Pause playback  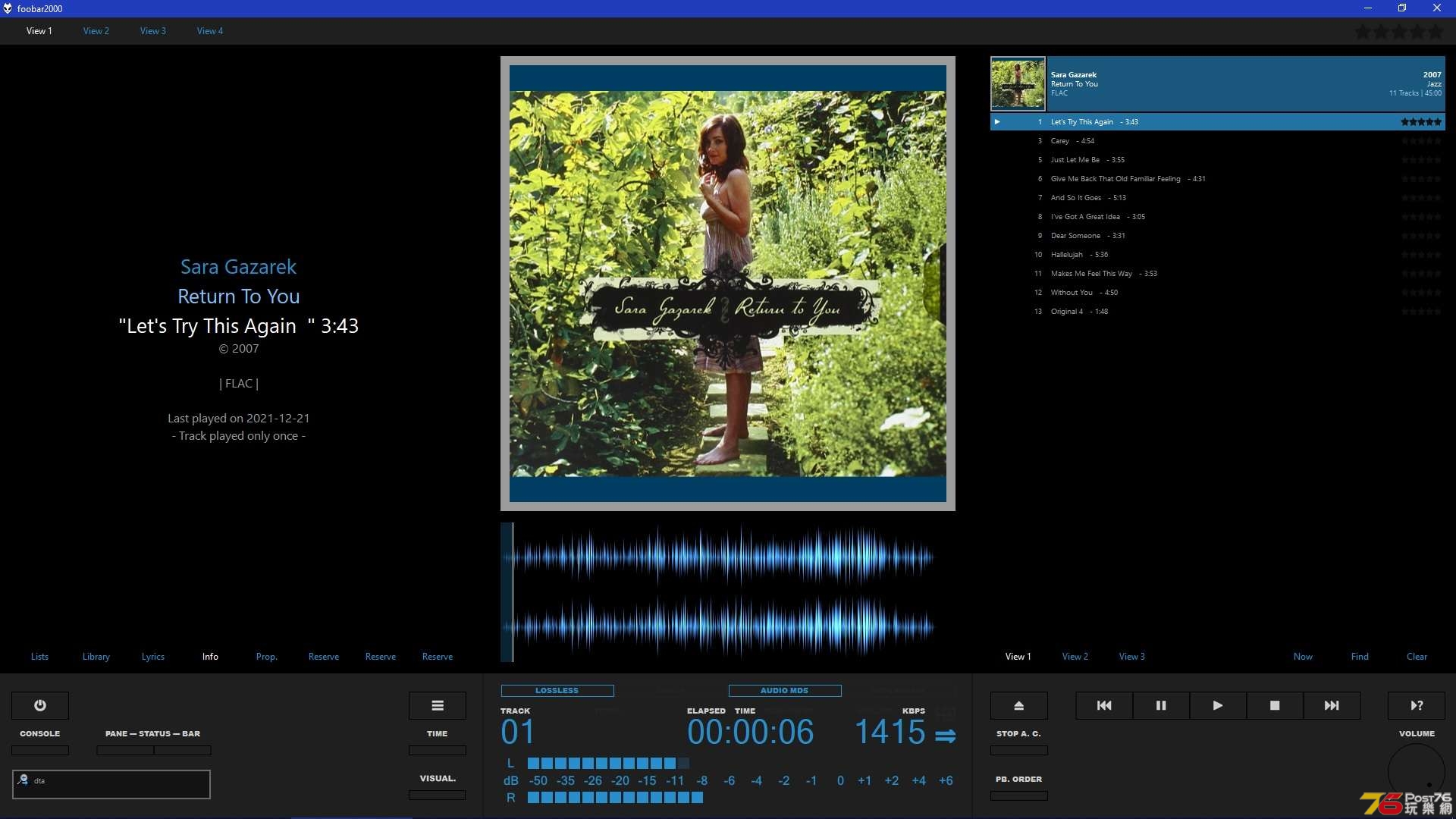[x=1161, y=705]
